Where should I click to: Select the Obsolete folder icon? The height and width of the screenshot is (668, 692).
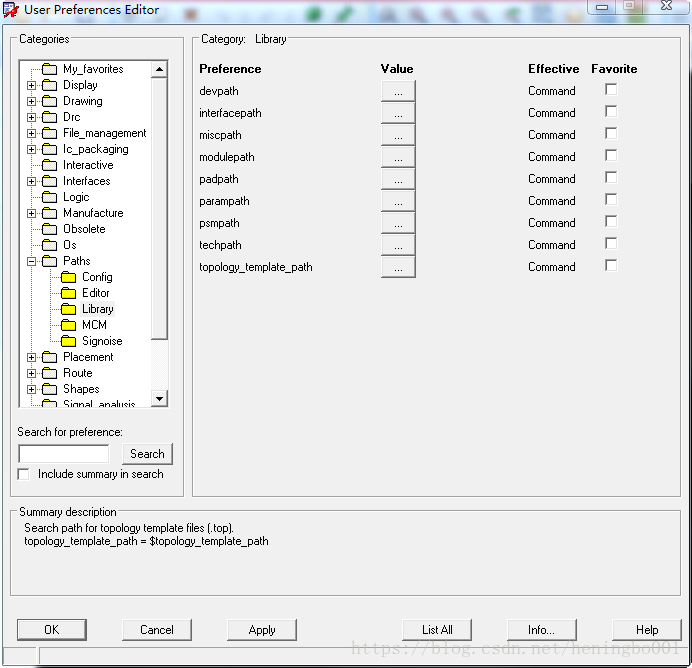click(x=49, y=229)
